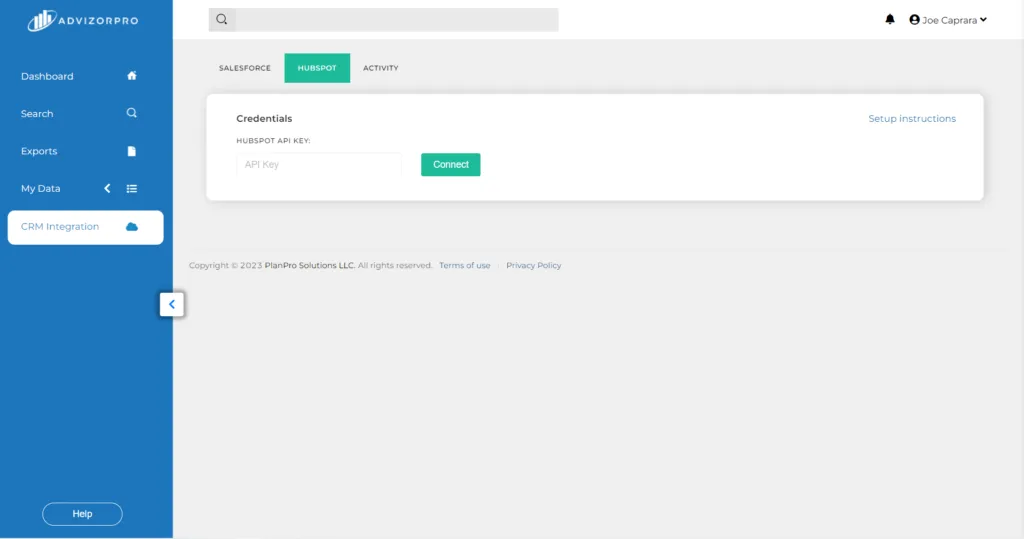1024x539 pixels.
Task: Click the user avatar icon
Action: pyautogui.click(x=914, y=20)
